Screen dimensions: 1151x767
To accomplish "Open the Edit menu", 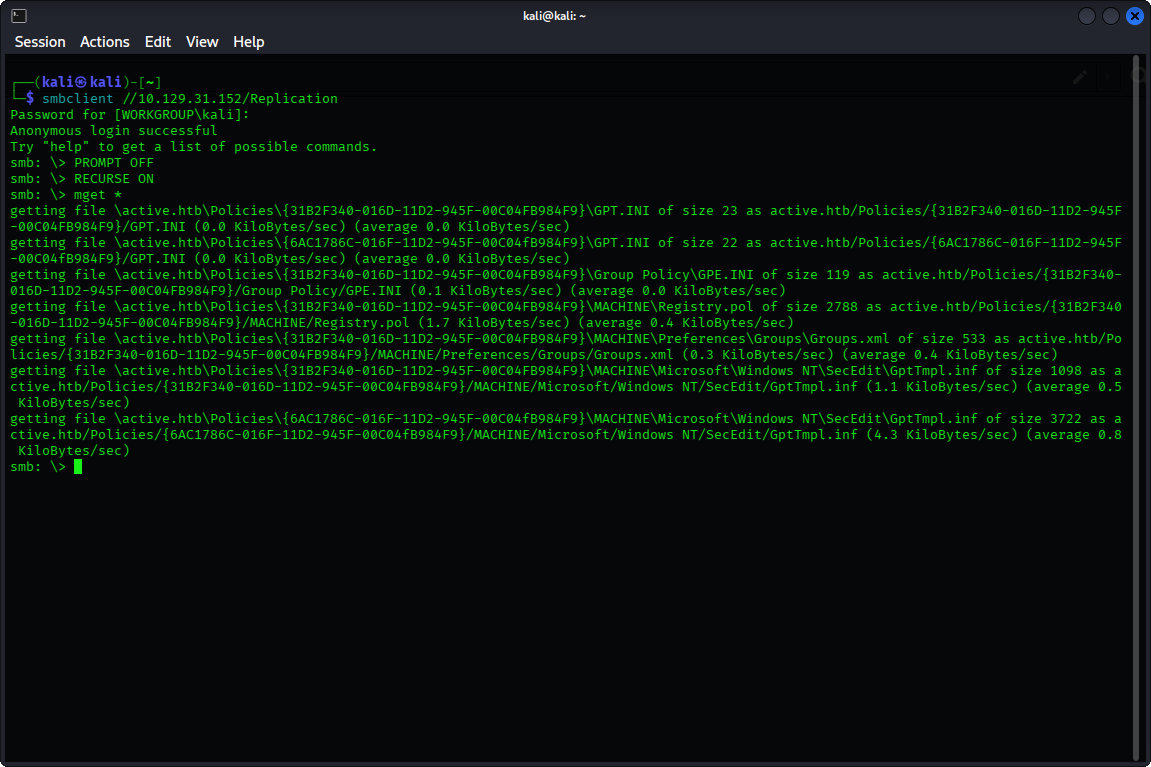I will [x=157, y=42].
